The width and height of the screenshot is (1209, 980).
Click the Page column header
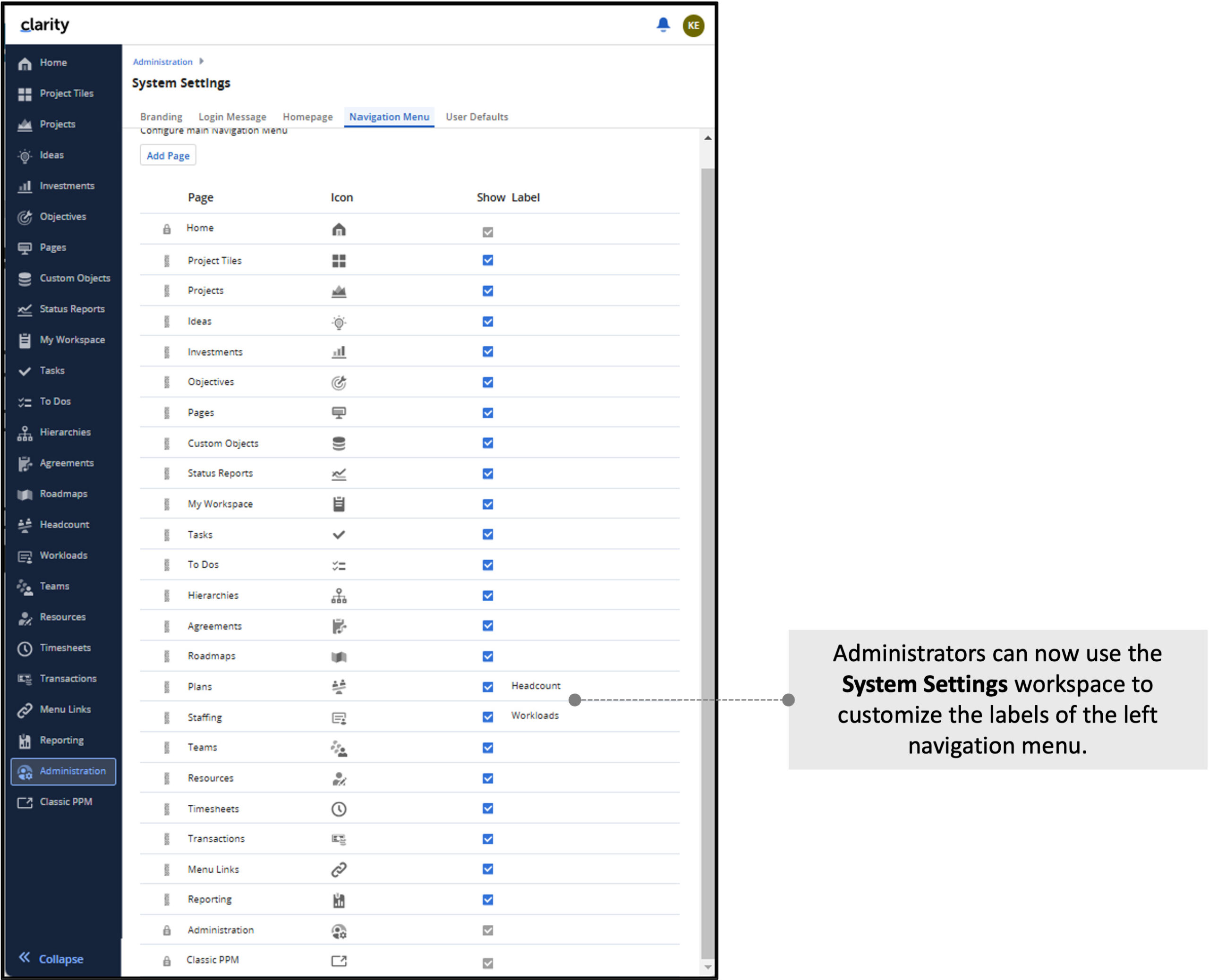point(200,197)
